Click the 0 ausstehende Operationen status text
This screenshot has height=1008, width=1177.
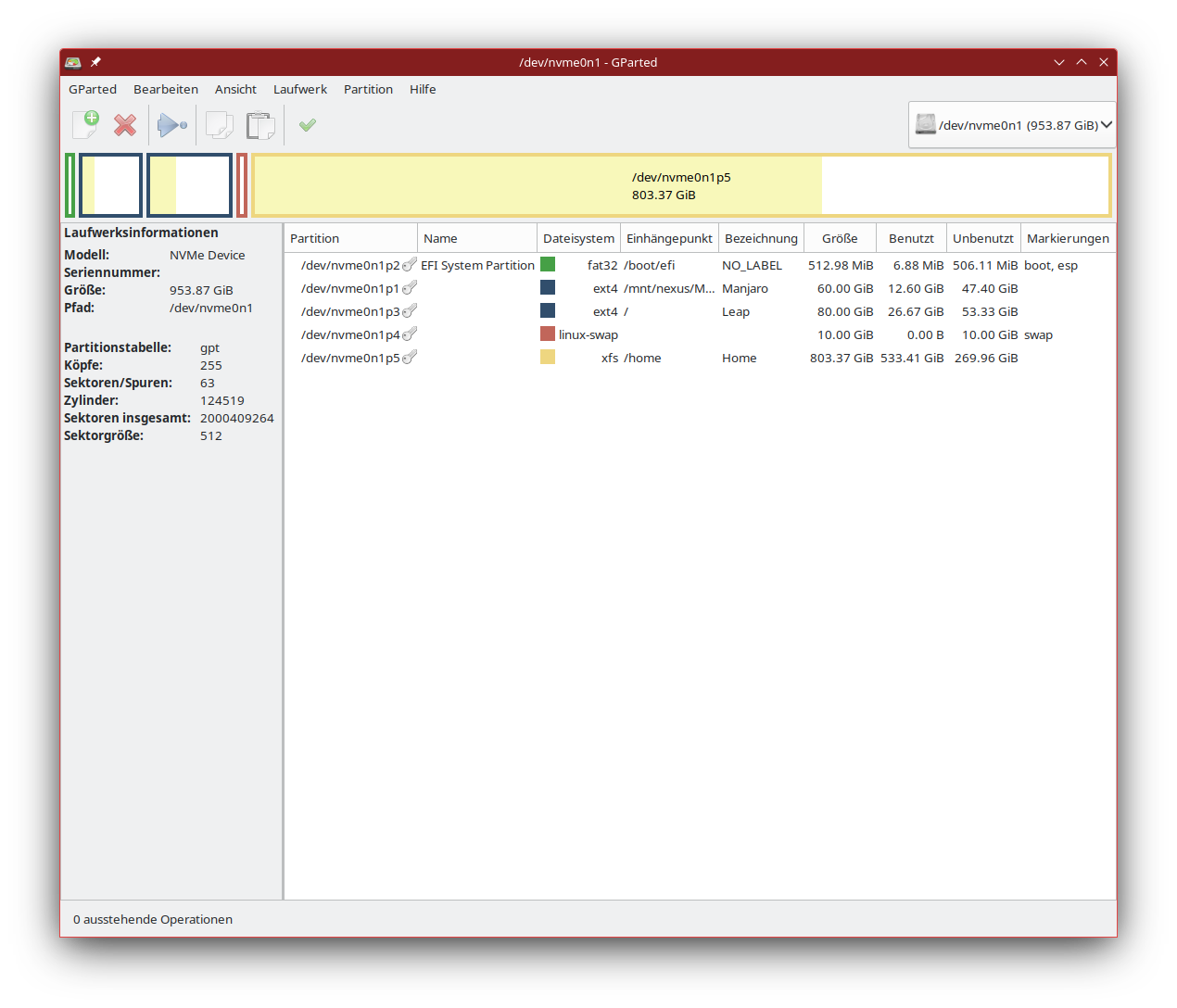point(153,919)
